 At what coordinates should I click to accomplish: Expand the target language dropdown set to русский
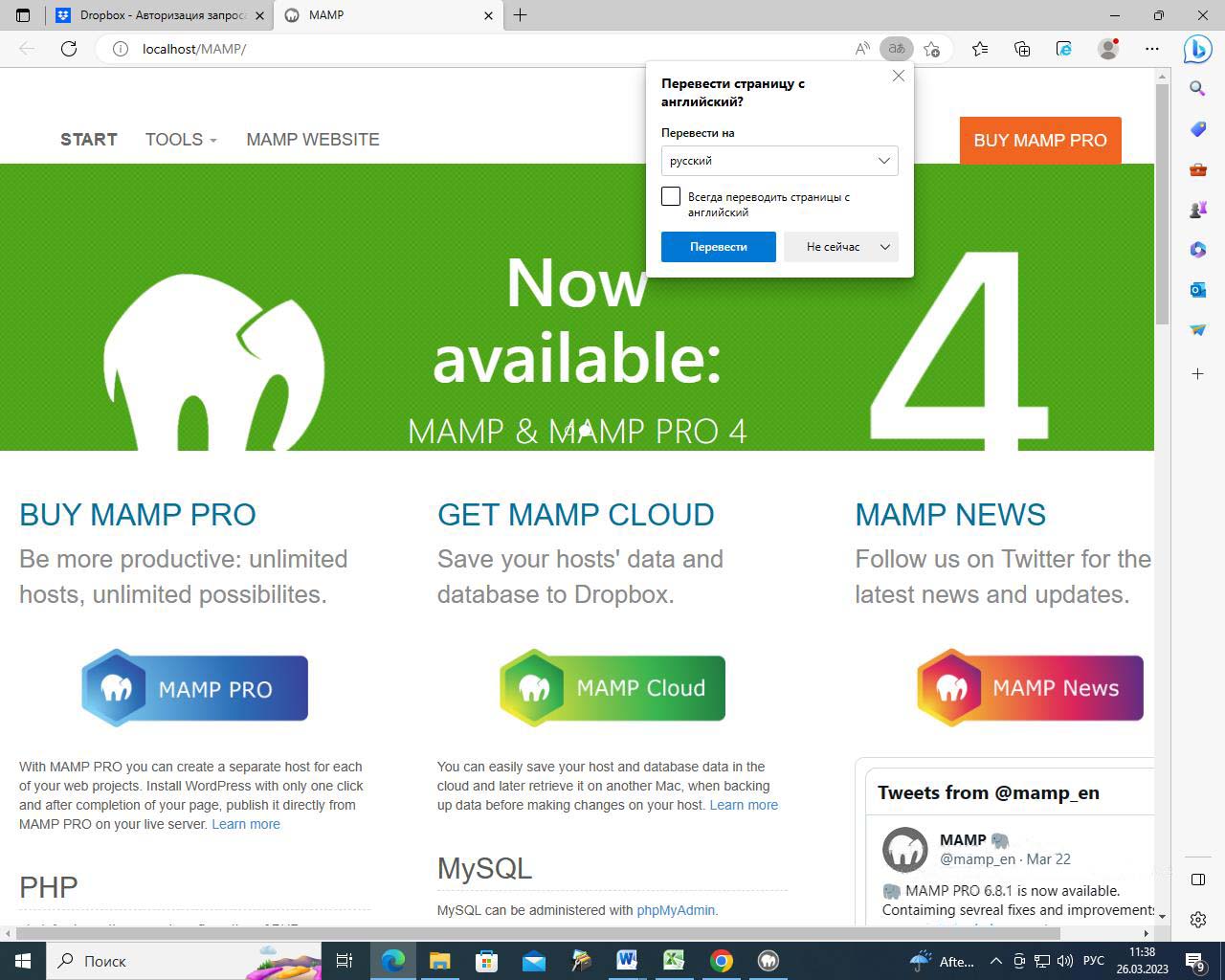pyautogui.click(x=779, y=161)
